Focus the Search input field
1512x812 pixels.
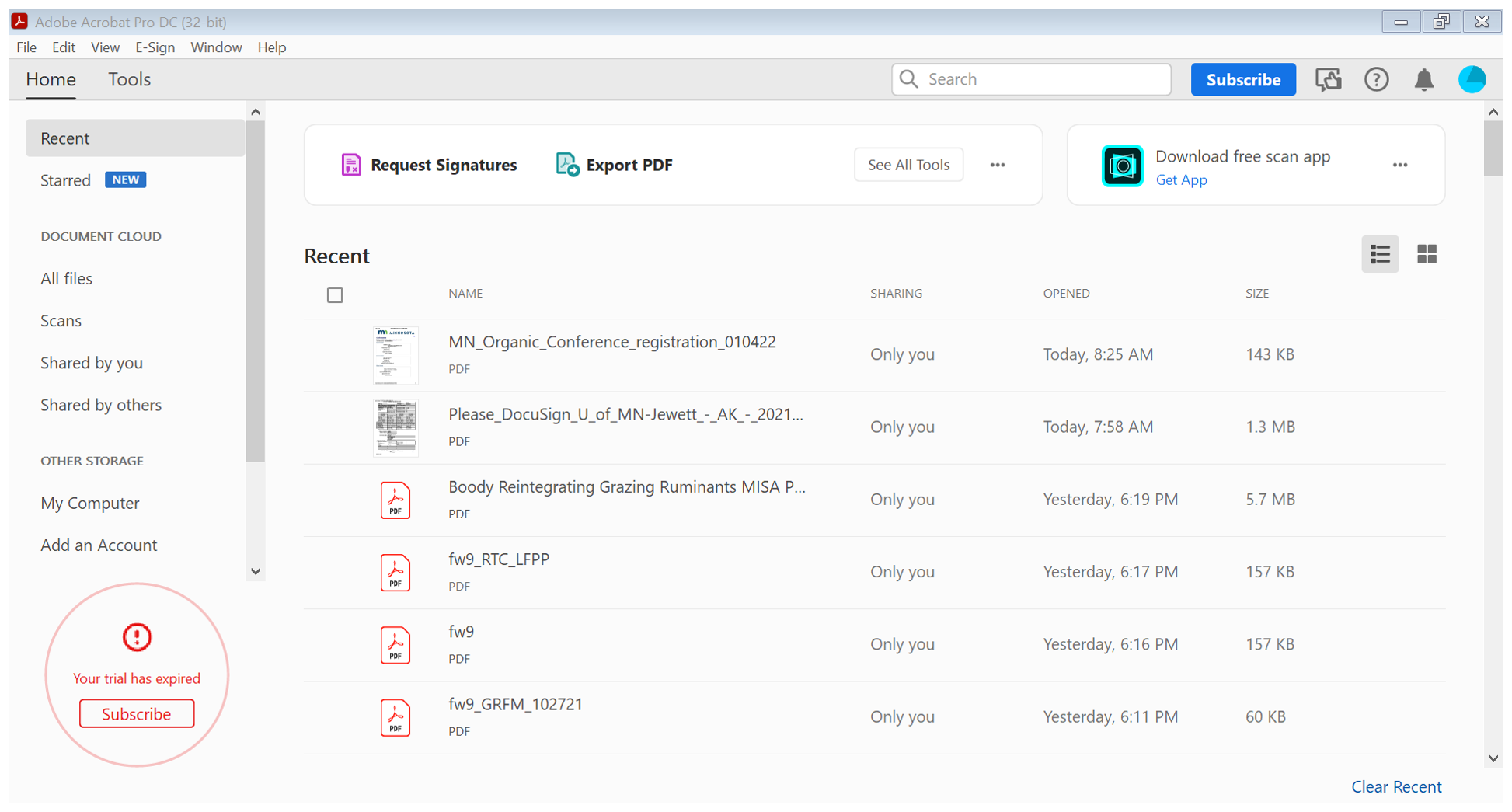pos(1031,79)
